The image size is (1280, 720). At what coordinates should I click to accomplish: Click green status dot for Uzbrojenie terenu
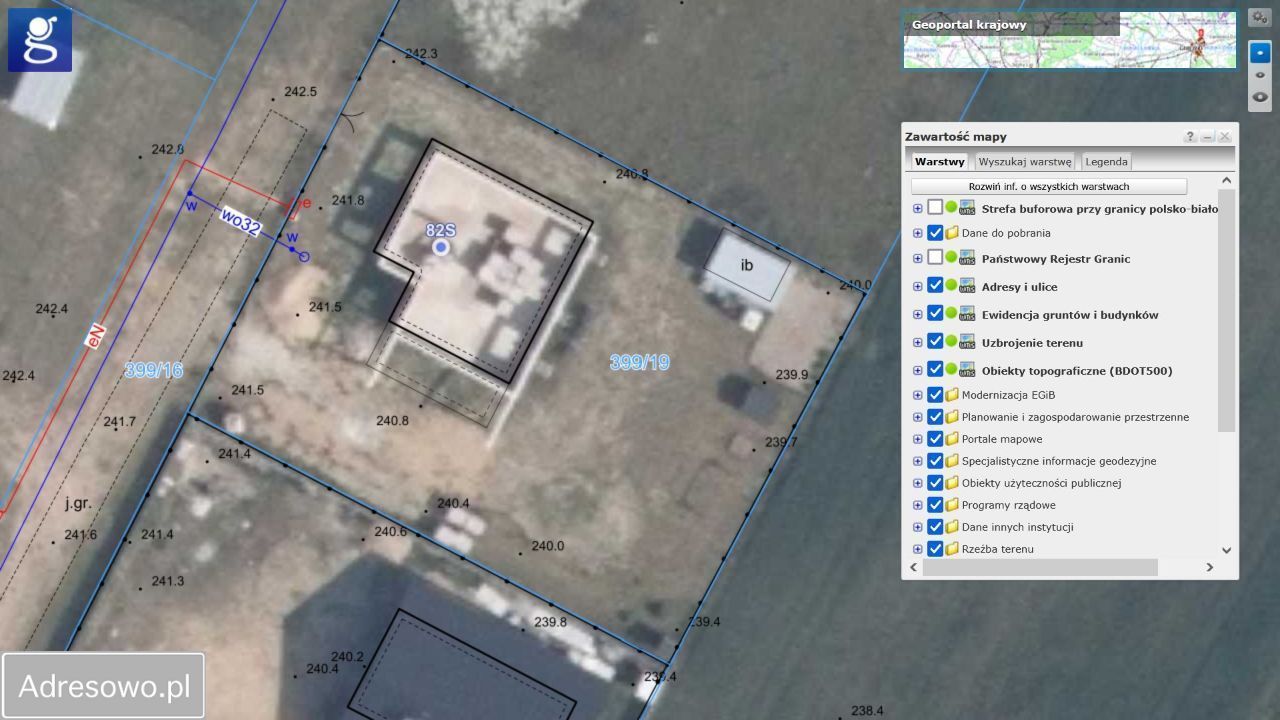951,341
